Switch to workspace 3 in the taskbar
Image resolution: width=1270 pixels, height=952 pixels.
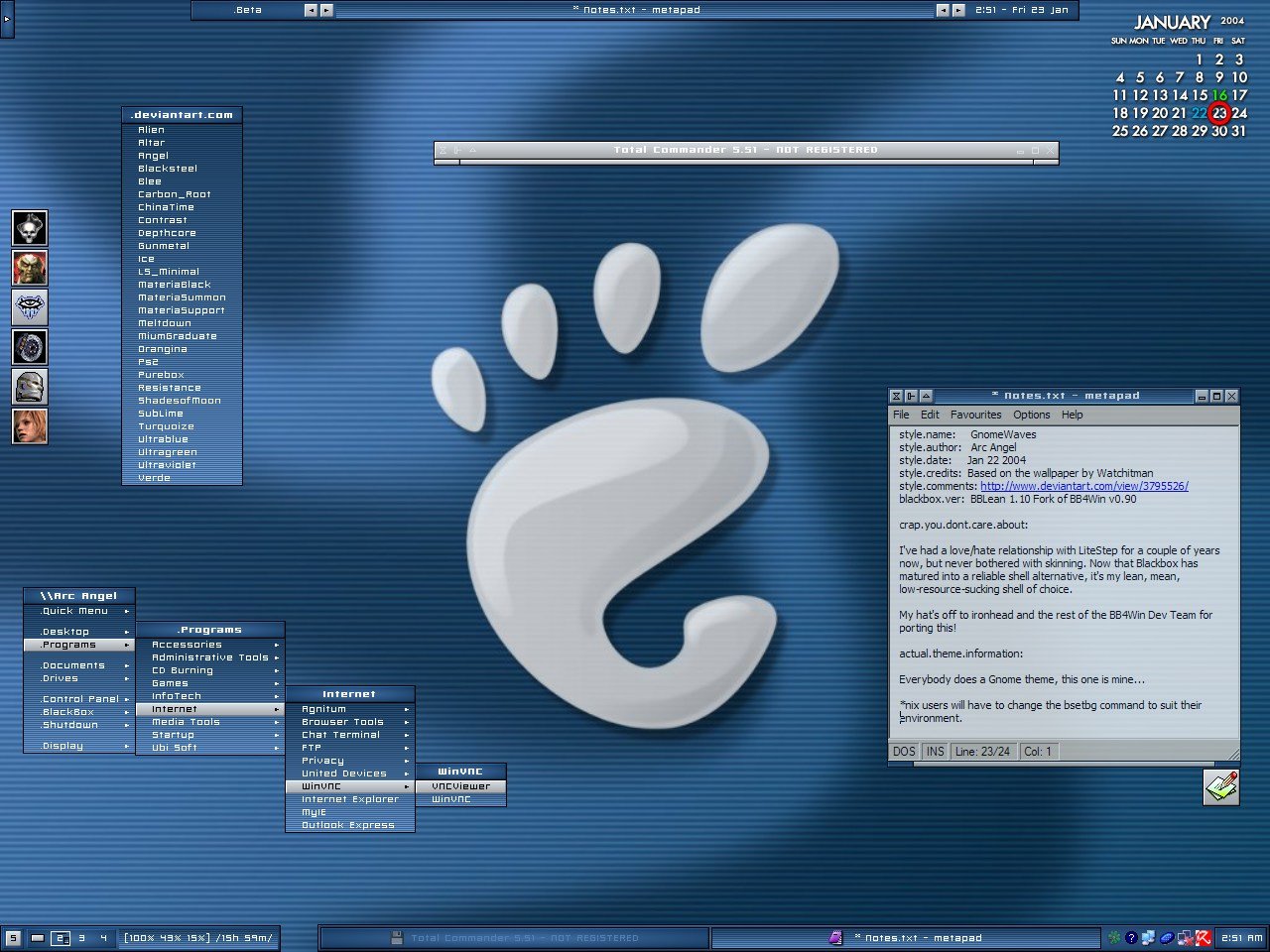pos(82,937)
